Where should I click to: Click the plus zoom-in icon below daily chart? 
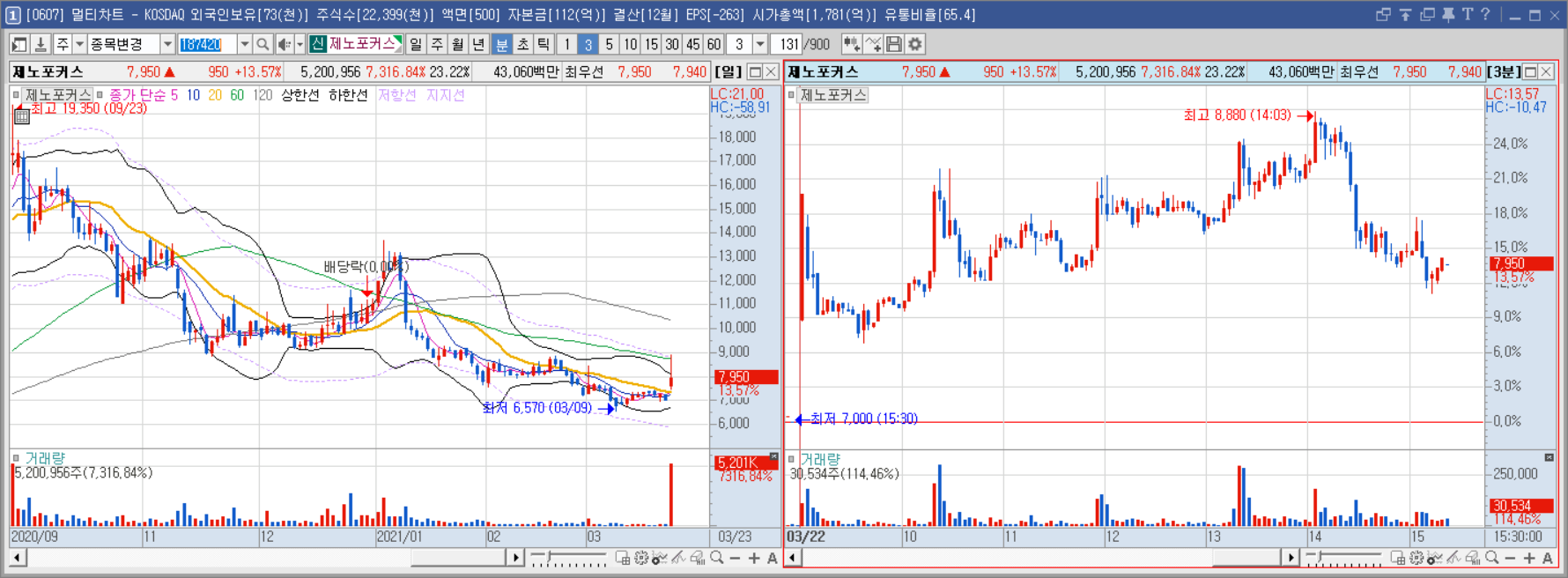[x=754, y=558]
